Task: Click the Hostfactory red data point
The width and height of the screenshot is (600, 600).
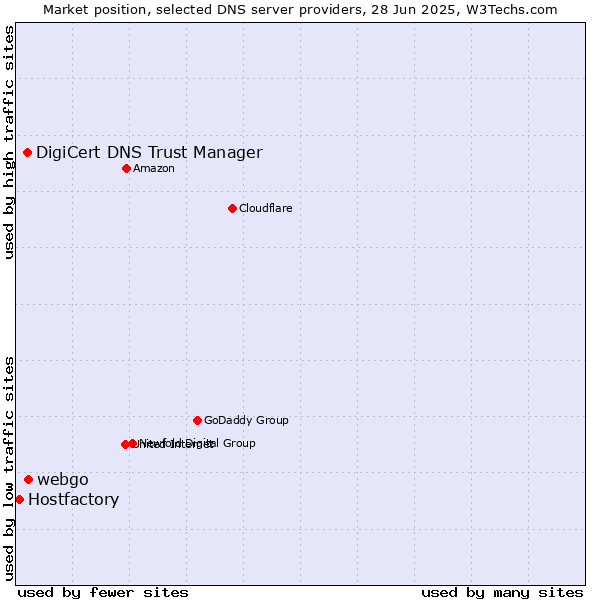Action: click(20, 499)
